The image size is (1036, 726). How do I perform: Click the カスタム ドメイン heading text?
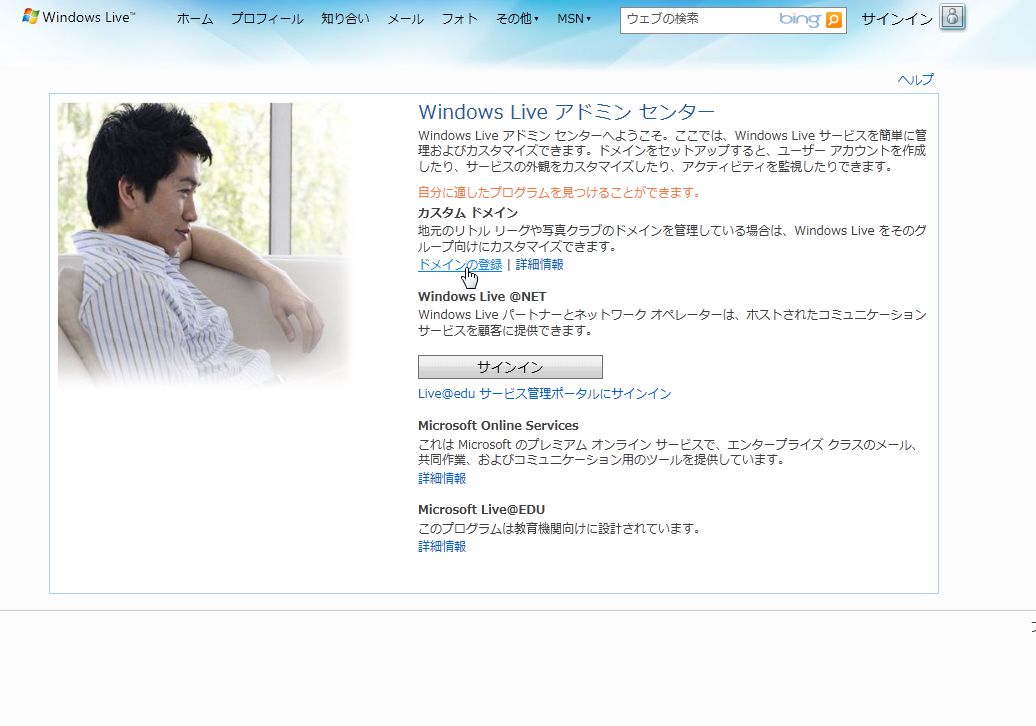point(468,213)
